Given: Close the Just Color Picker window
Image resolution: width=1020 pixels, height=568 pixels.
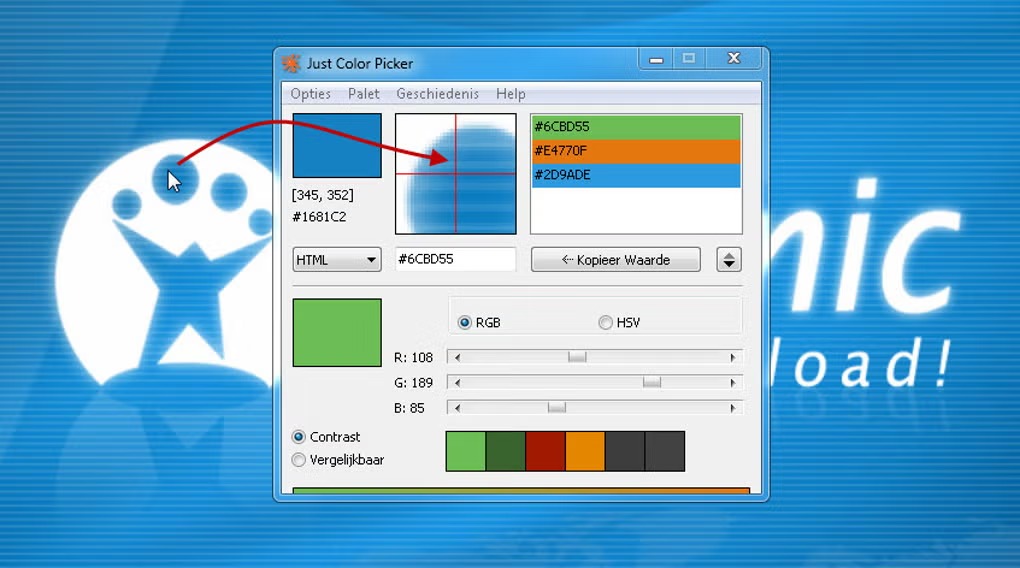Looking at the screenshot, I should coord(734,59).
